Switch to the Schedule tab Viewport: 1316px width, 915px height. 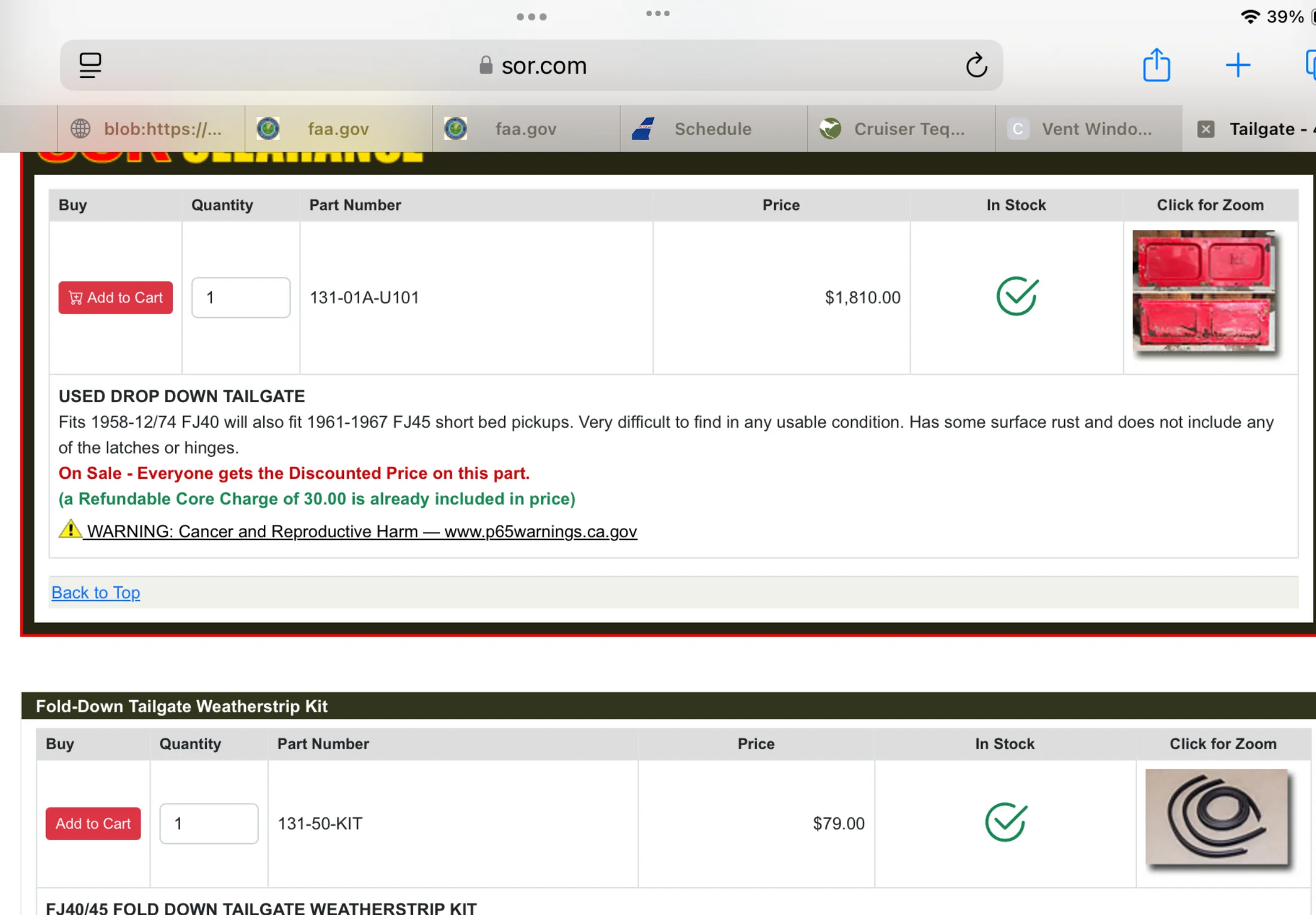(712, 129)
